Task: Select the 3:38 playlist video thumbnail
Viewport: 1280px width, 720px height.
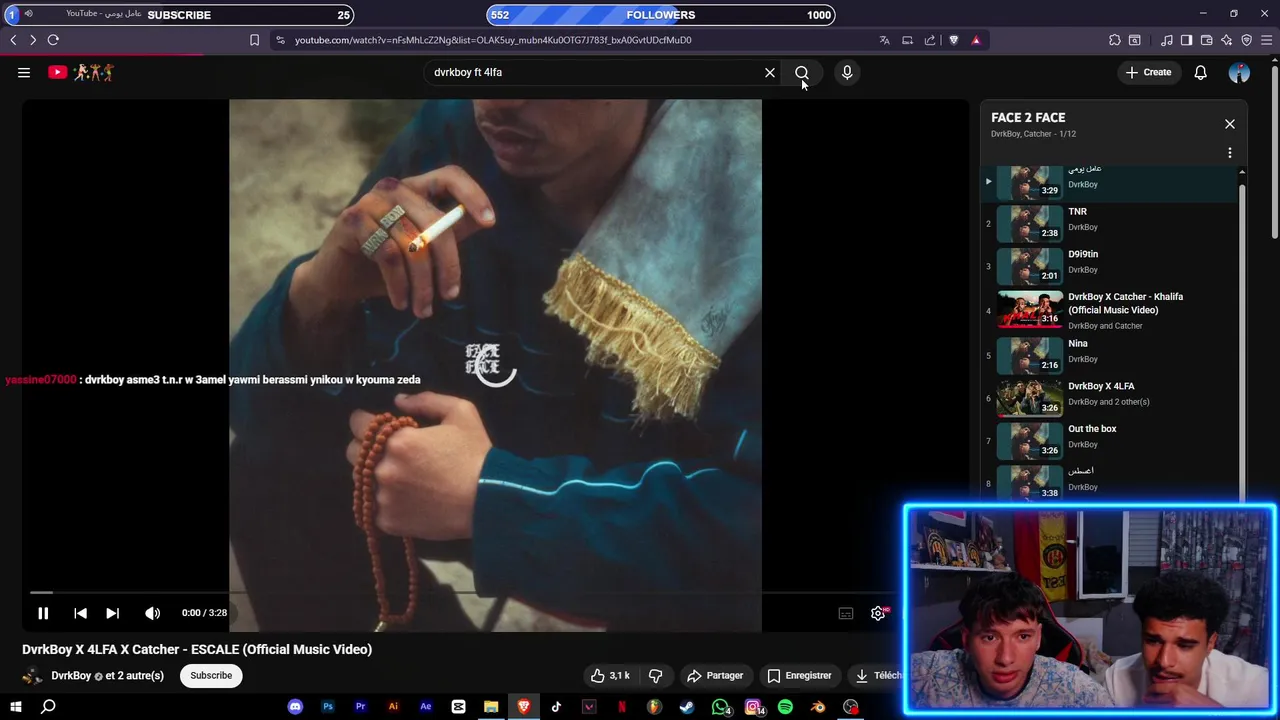Action: [1030, 483]
